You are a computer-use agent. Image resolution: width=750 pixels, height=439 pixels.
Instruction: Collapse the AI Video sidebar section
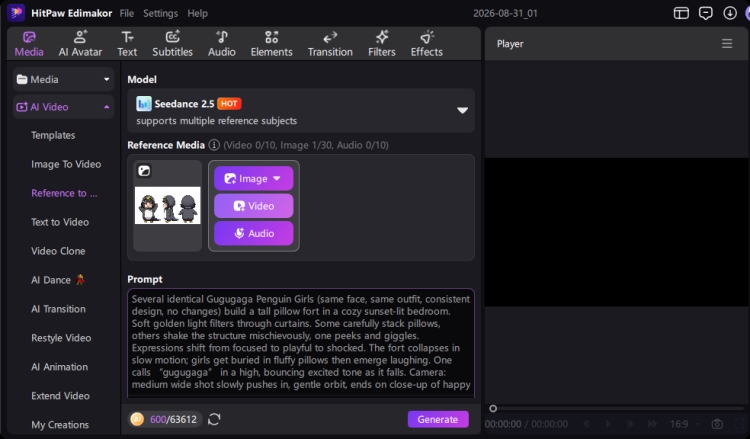(x=64, y=107)
